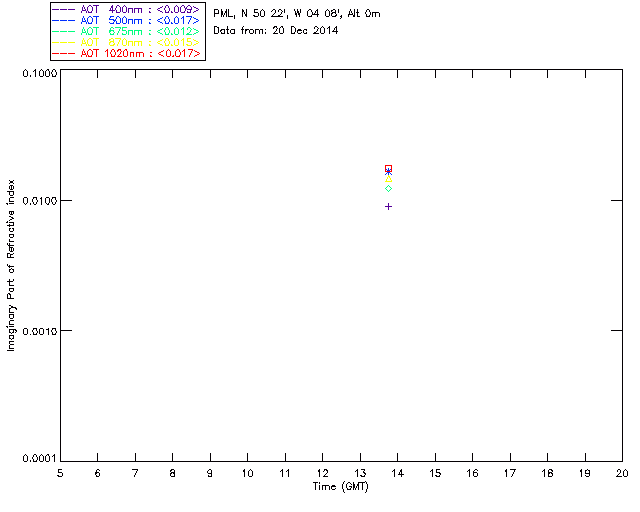Image resolution: width=640 pixels, height=512 pixels.
Task: Click the 0.0010 y-axis label
Action: [x=40, y=331]
